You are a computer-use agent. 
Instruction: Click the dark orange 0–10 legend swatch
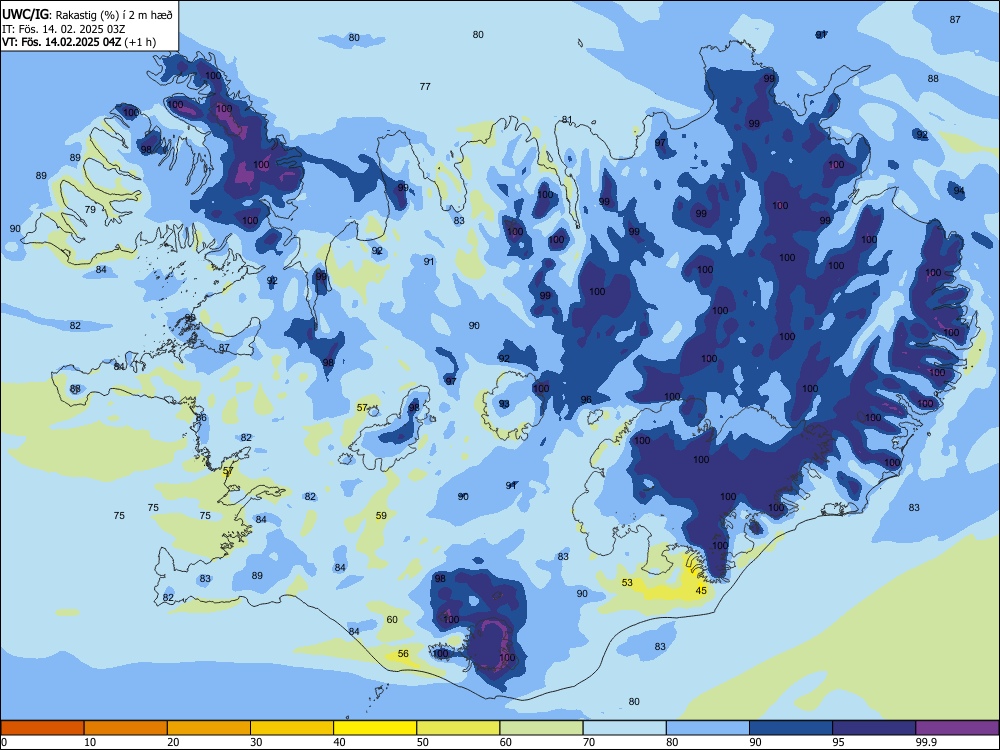42,728
